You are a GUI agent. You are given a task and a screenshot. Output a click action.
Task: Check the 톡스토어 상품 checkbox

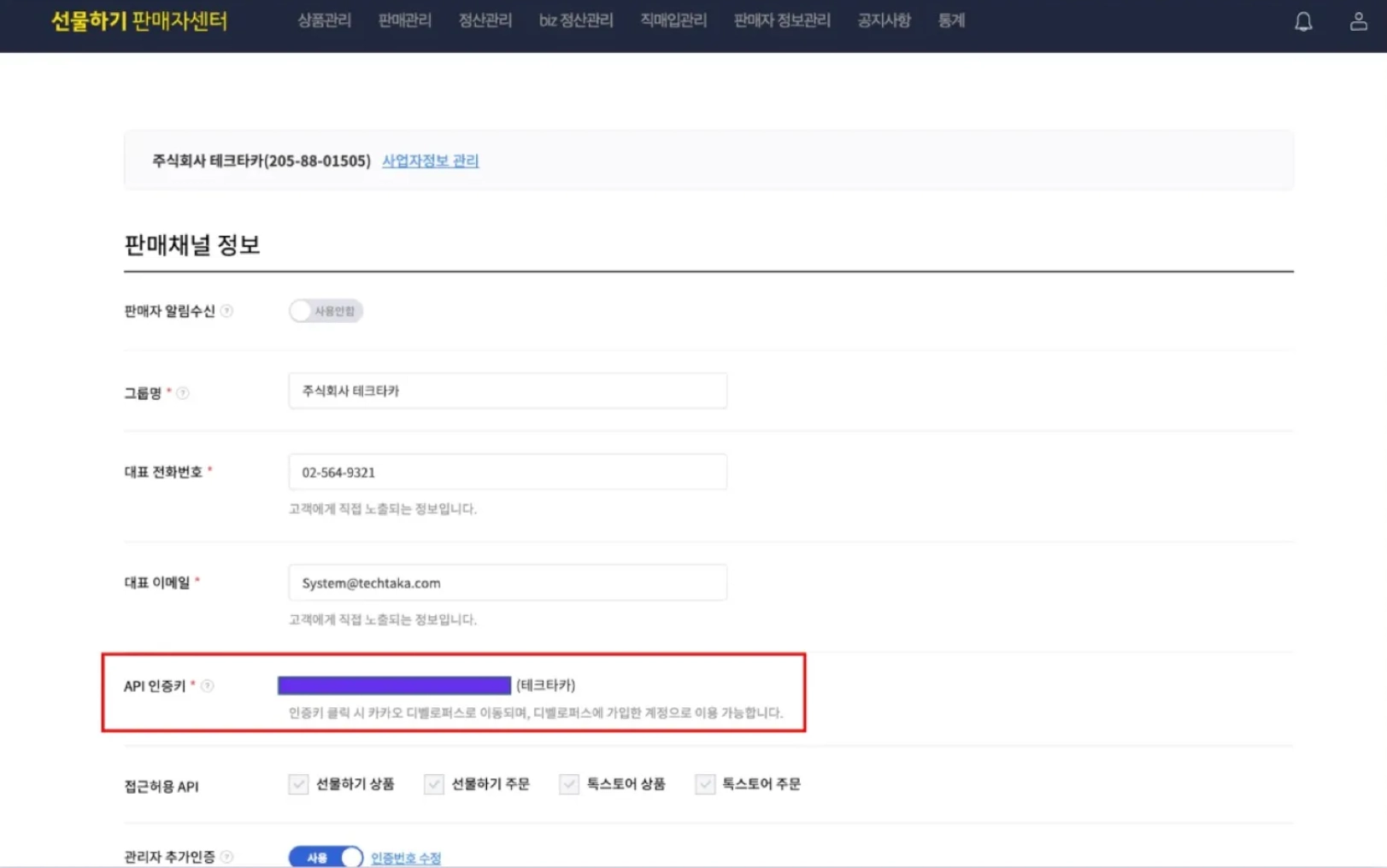point(569,783)
